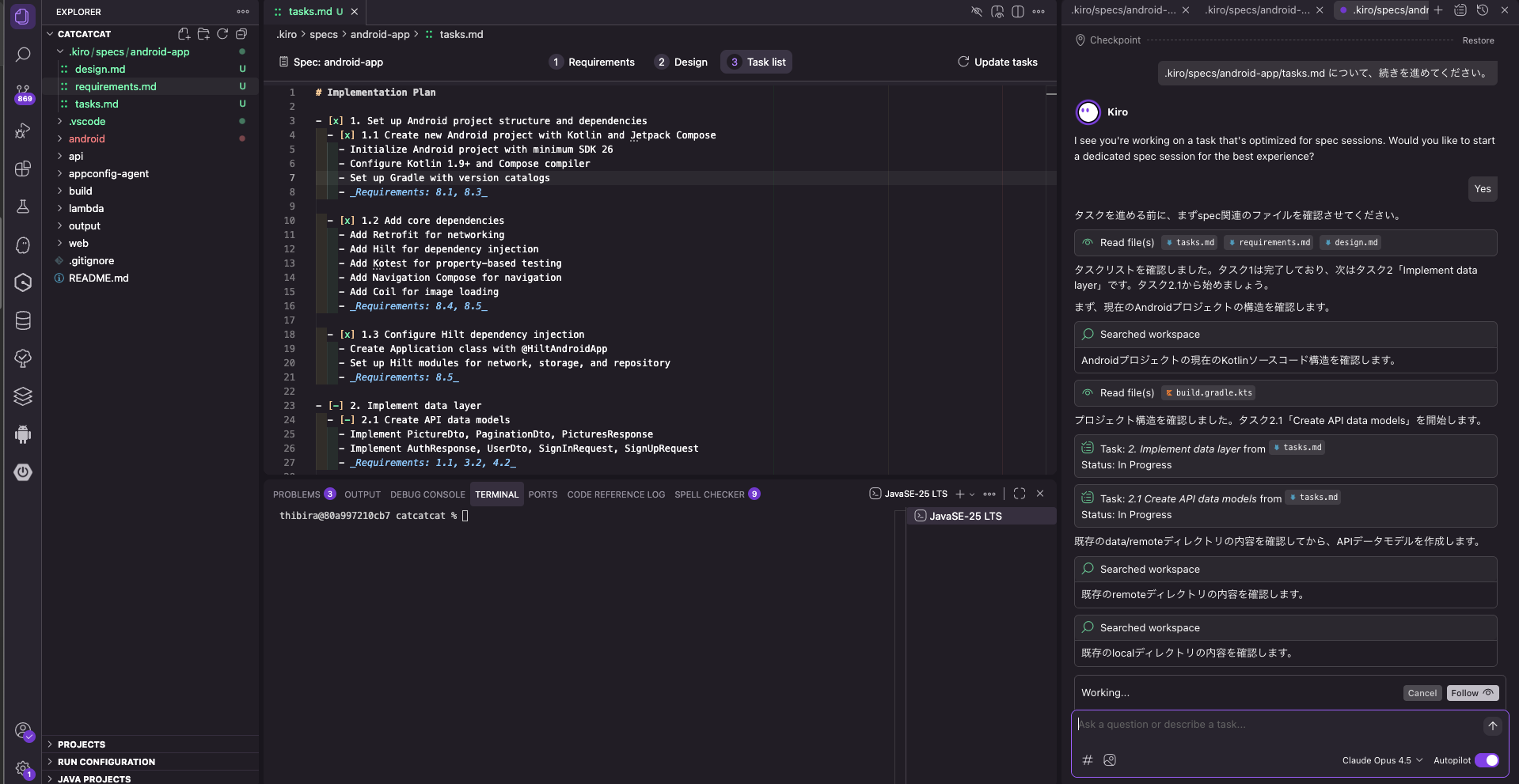This screenshot has width=1519, height=784.
Task: Switch to the DEBUG CONSOLE tab
Action: click(427, 494)
